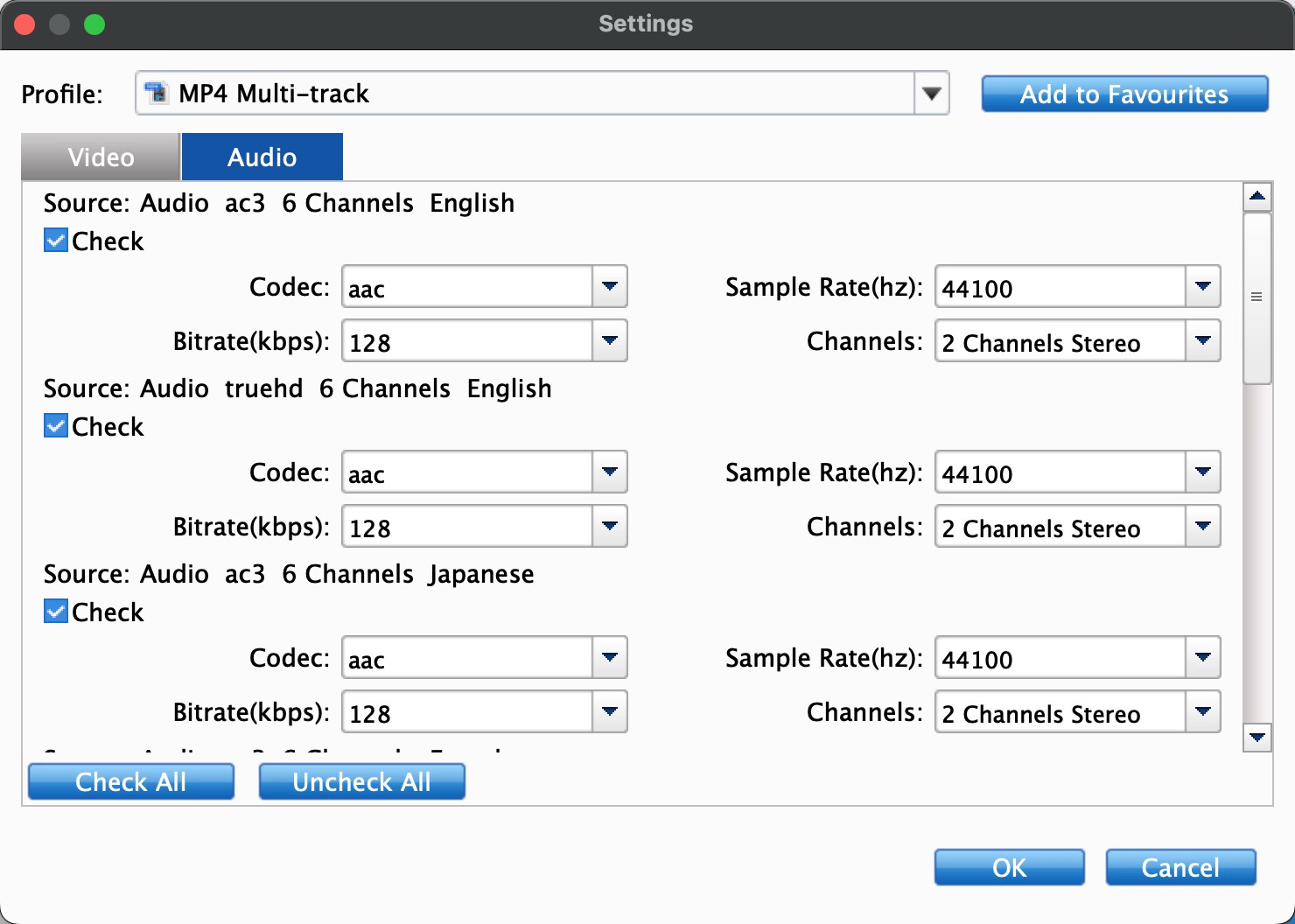Viewport: 1295px width, 924px height.
Task: Open Bitrate dropdown for ac3 English track
Action: point(610,340)
